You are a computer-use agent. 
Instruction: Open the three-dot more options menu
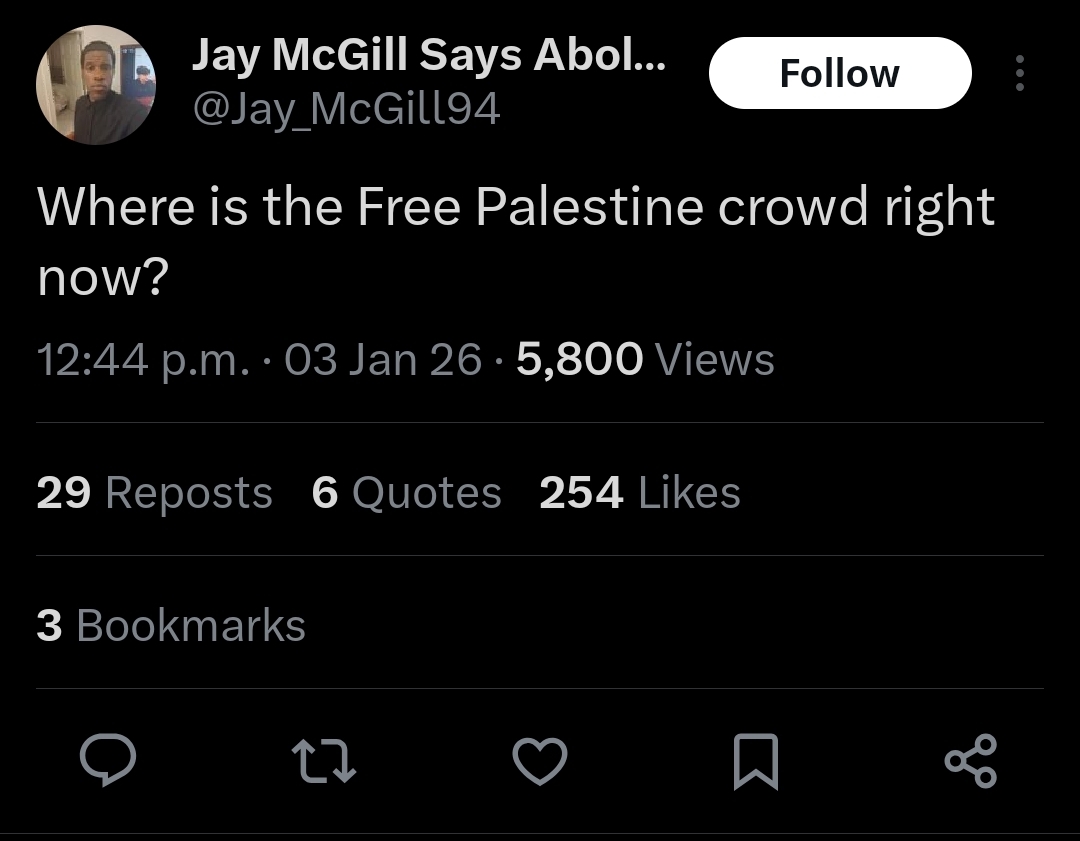click(x=1020, y=73)
